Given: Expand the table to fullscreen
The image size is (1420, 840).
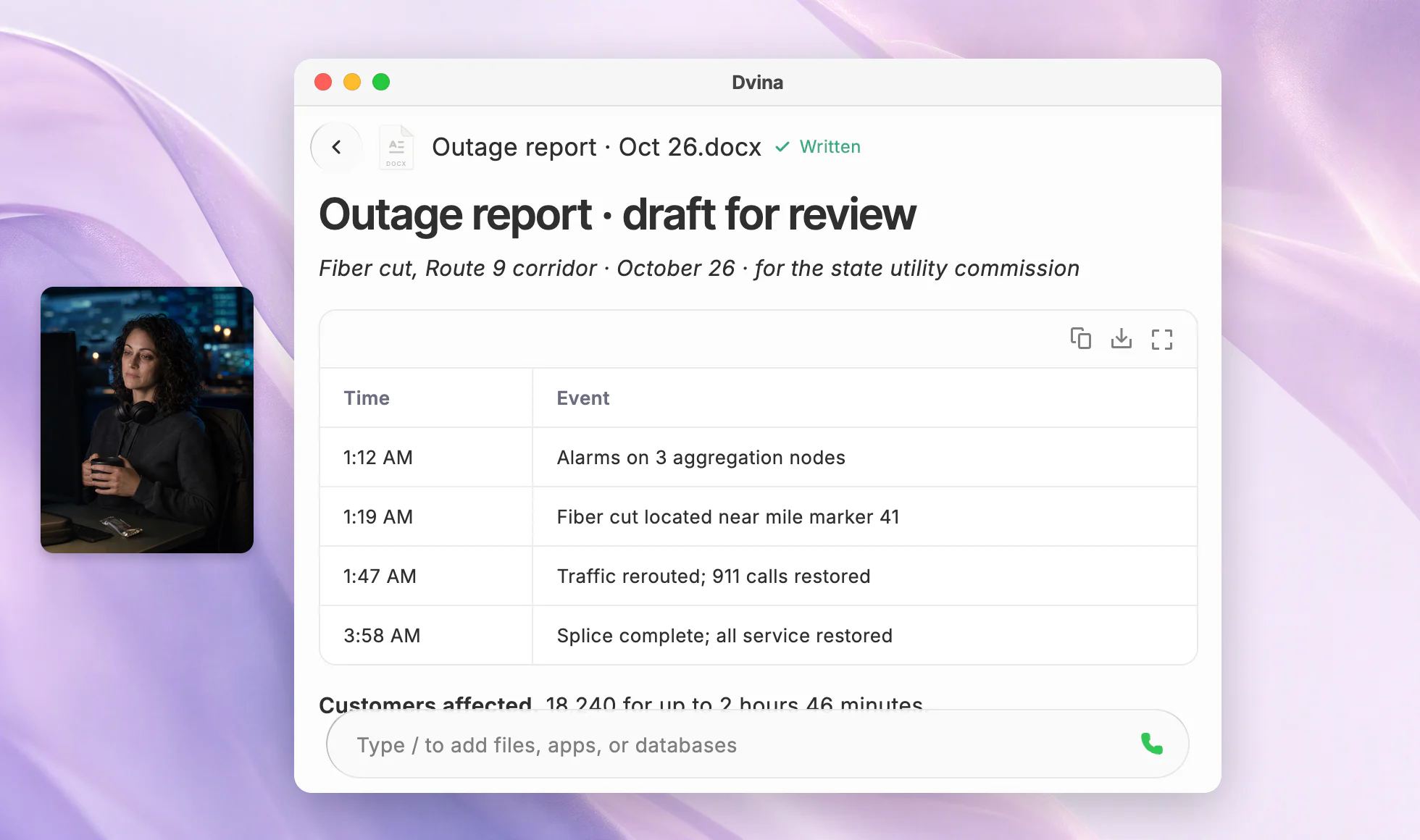Looking at the screenshot, I should (1161, 339).
